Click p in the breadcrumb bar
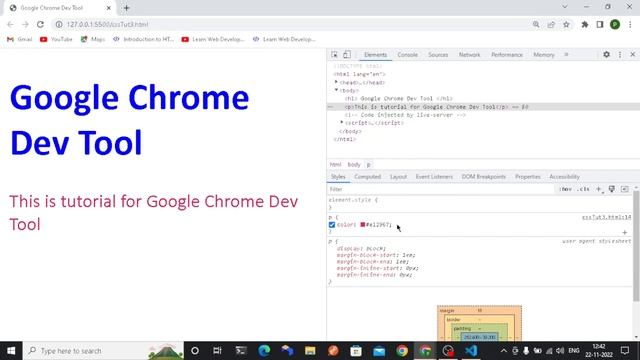The height and width of the screenshot is (360, 640). coord(368,164)
